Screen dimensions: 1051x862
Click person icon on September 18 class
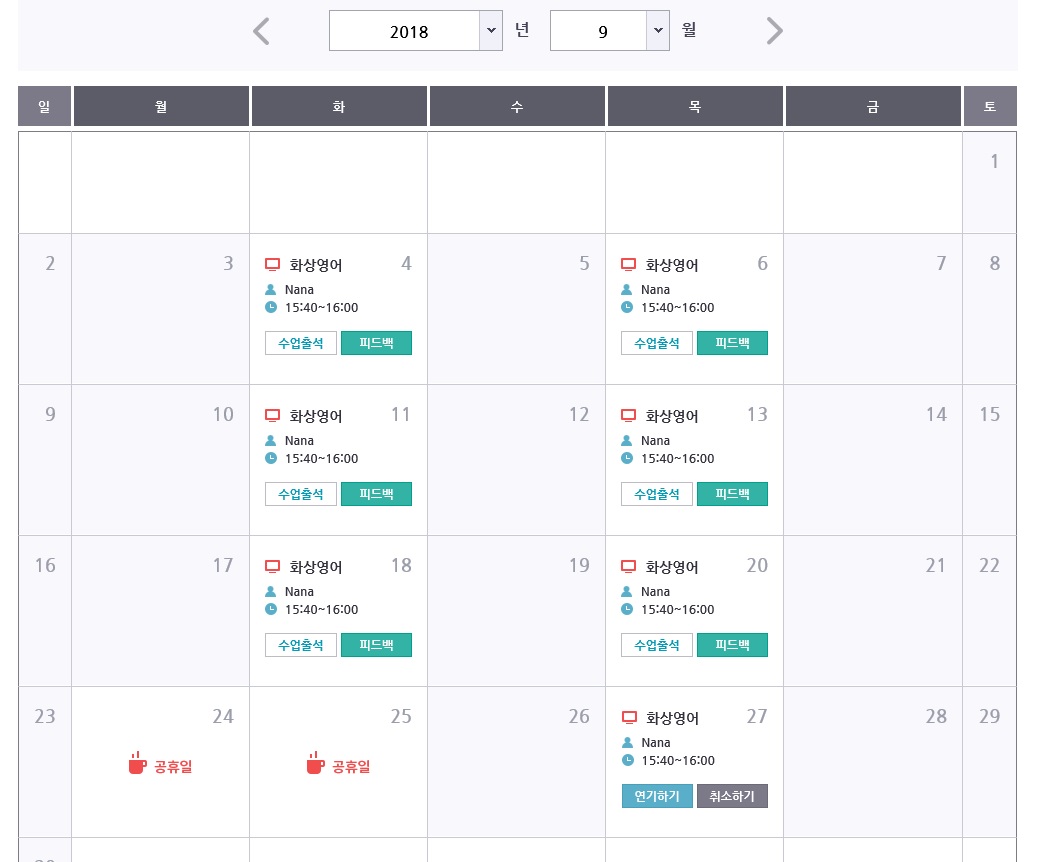(271, 592)
